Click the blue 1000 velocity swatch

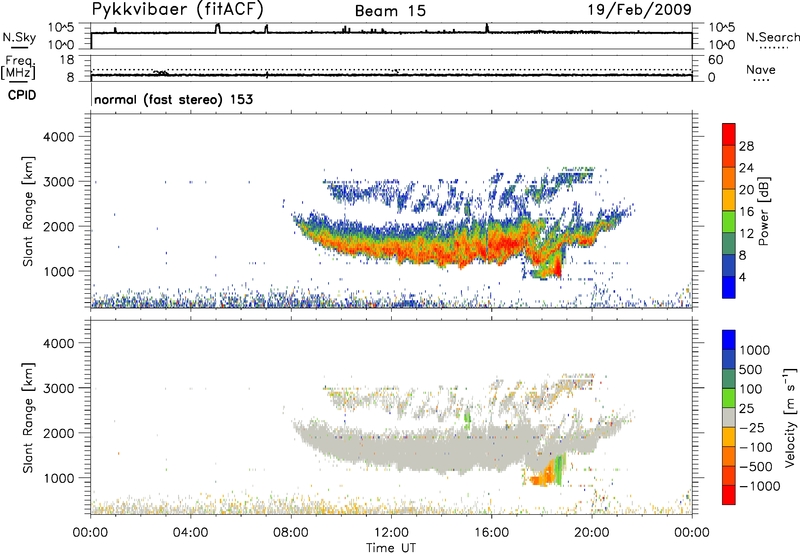pyautogui.click(x=729, y=340)
